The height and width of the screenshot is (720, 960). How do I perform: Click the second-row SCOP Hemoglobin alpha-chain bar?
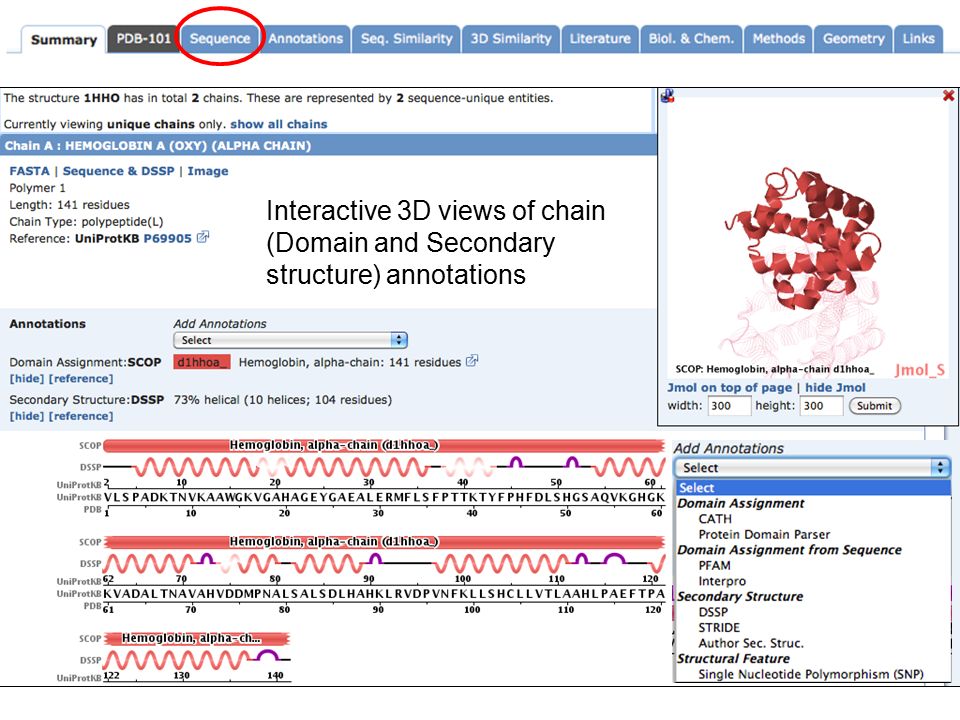384,542
